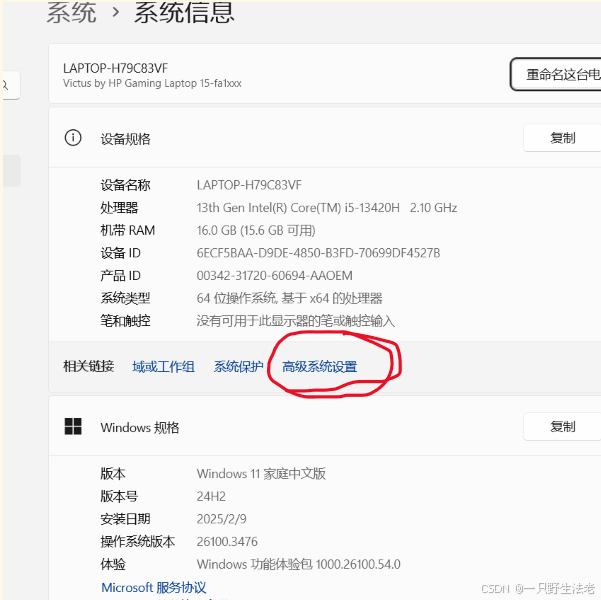Click the 系统信息 page title
The width and height of the screenshot is (601, 600).
click(184, 12)
